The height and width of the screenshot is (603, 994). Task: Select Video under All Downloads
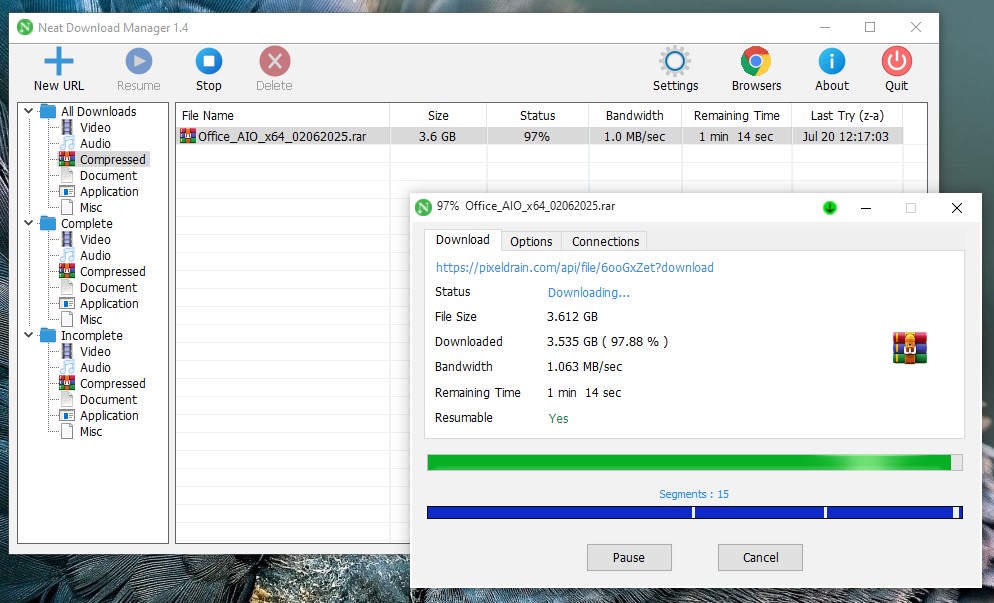[95, 127]
